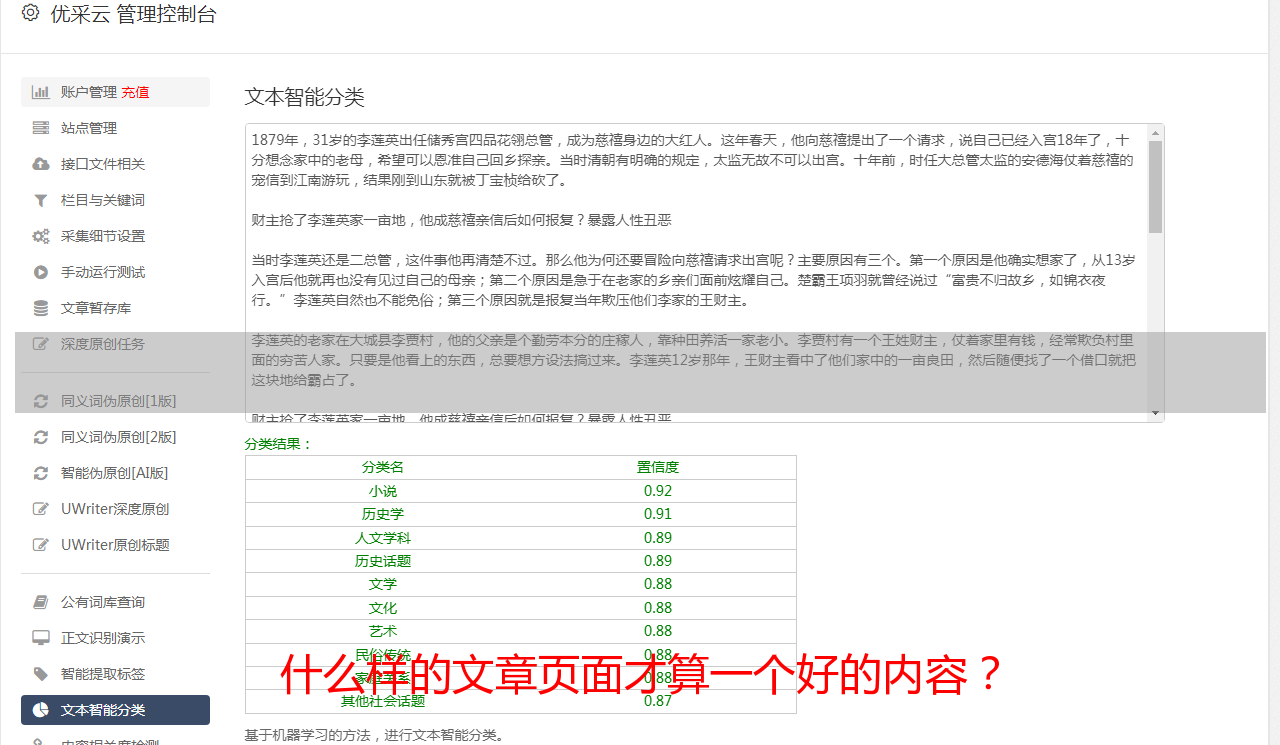Click the play icon beside 手动运行测试
Viewport: 1280px width, 745px height.
[41, 272]
